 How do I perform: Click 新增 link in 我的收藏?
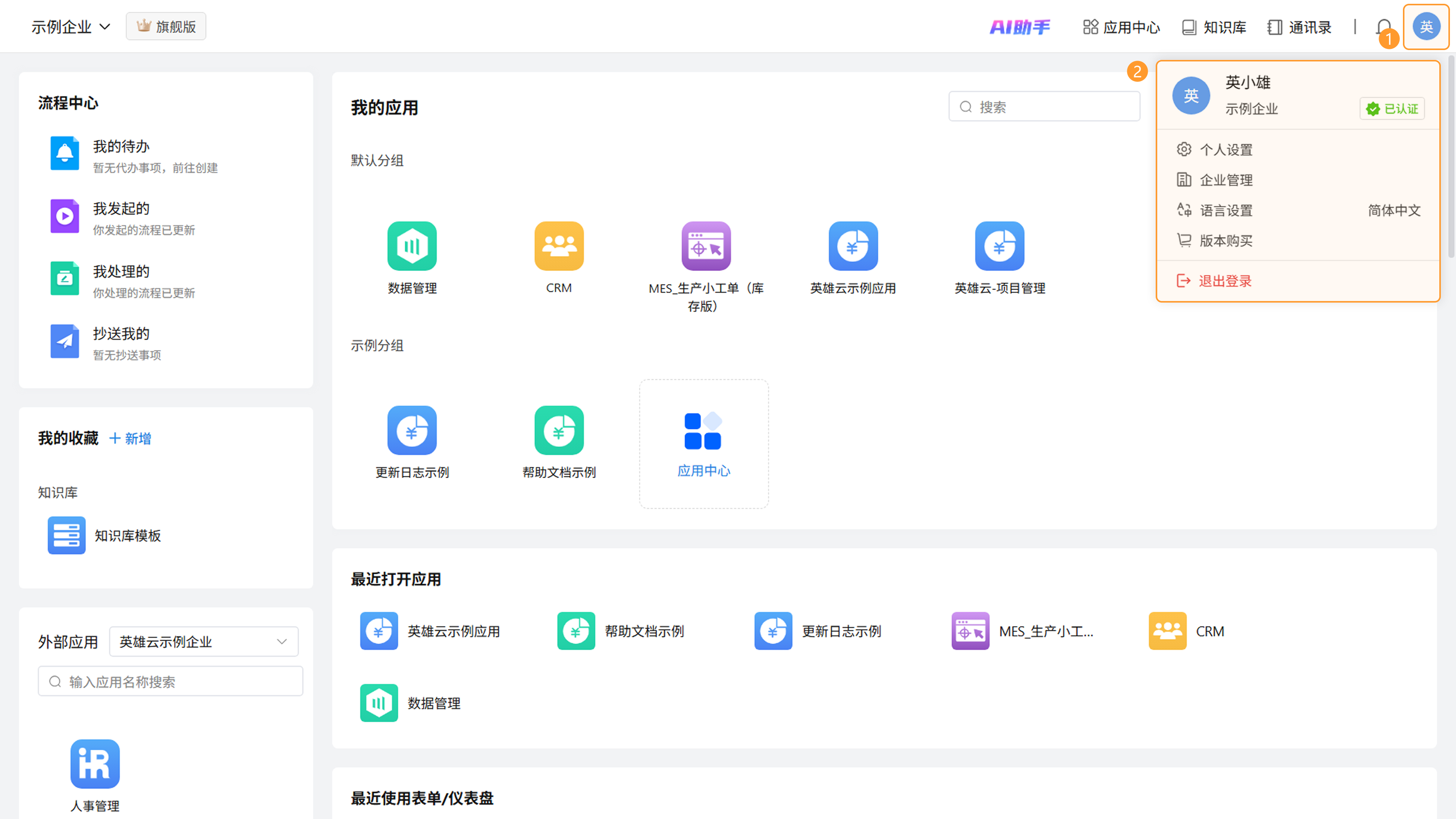tap(130, 439)
